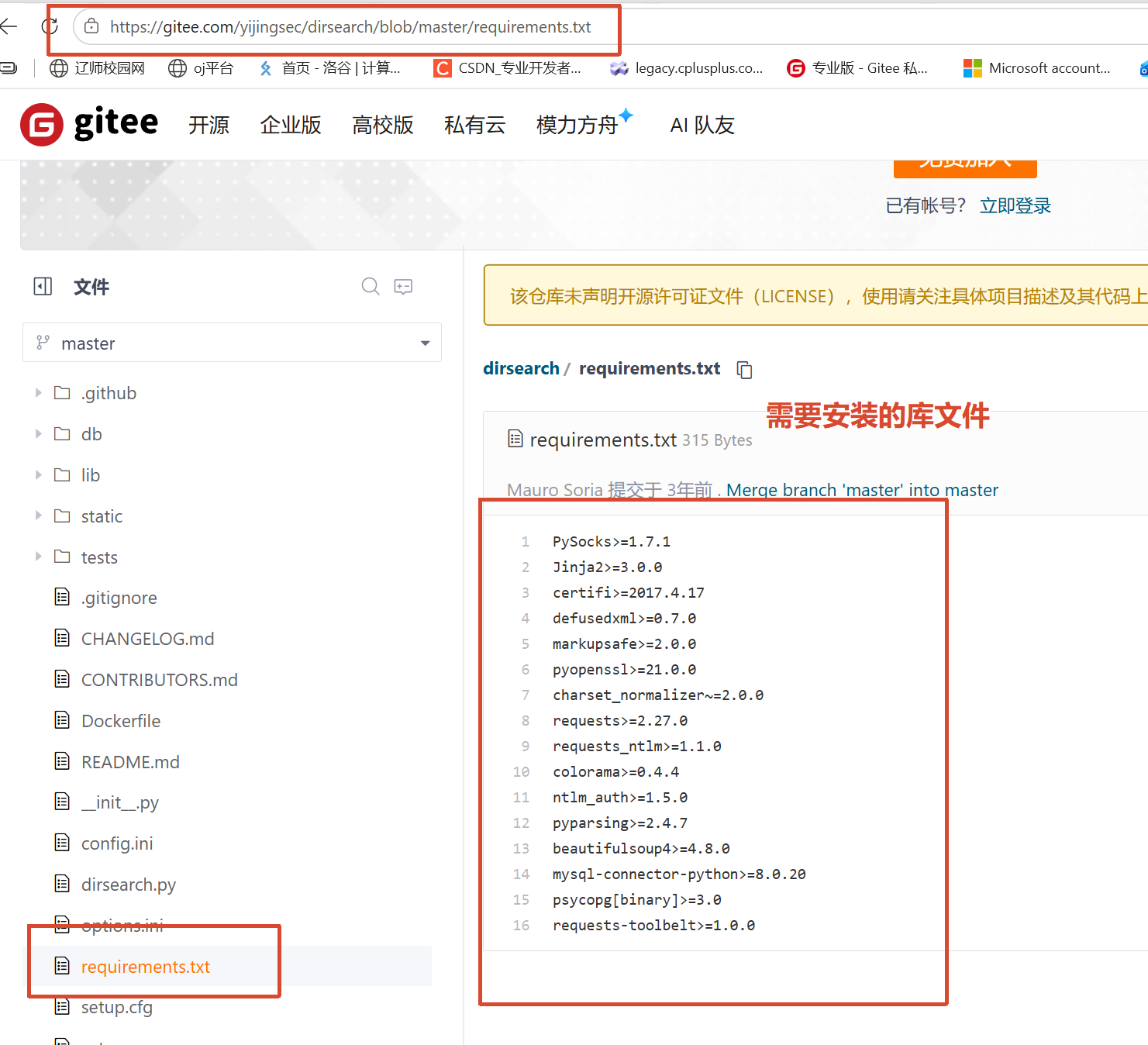The height and width of the screenshot is (1045, 1148).
Task: Expand the lib folder
Action: click(x=38, y=475)
